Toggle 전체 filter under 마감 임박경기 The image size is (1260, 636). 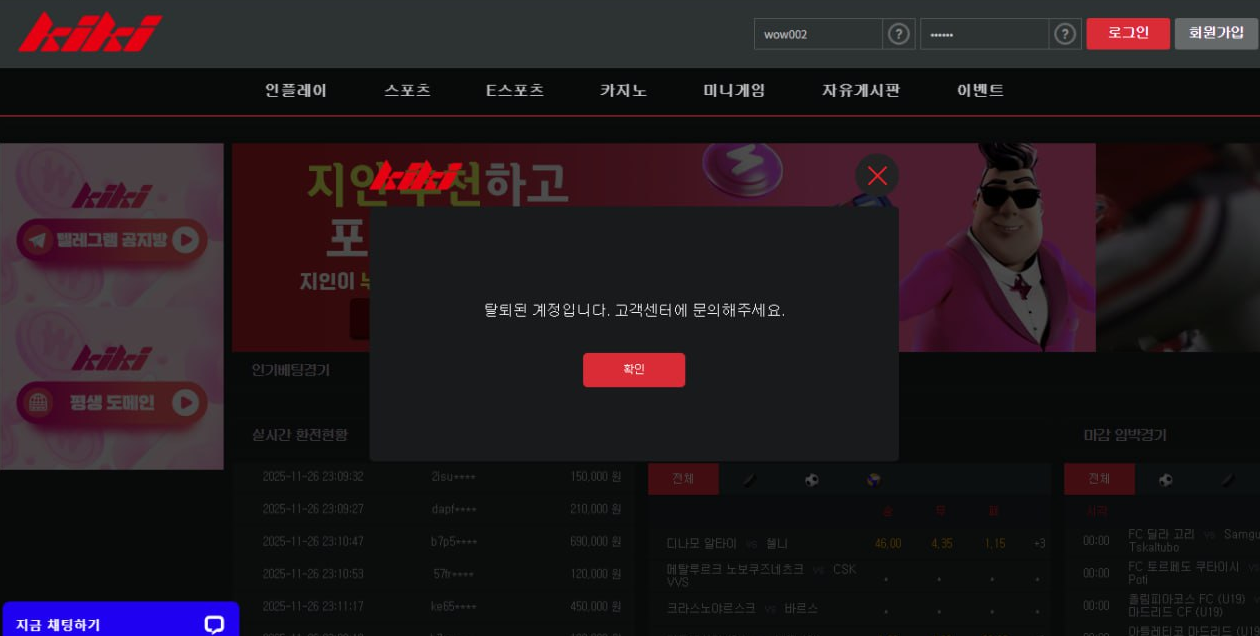coord(1099,479)
